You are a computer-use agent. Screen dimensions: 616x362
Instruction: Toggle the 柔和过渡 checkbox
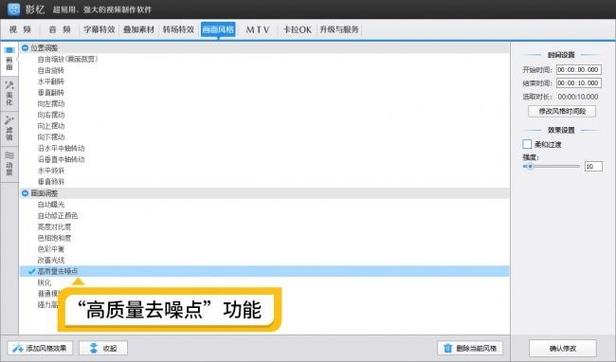[x=527, y=144]
